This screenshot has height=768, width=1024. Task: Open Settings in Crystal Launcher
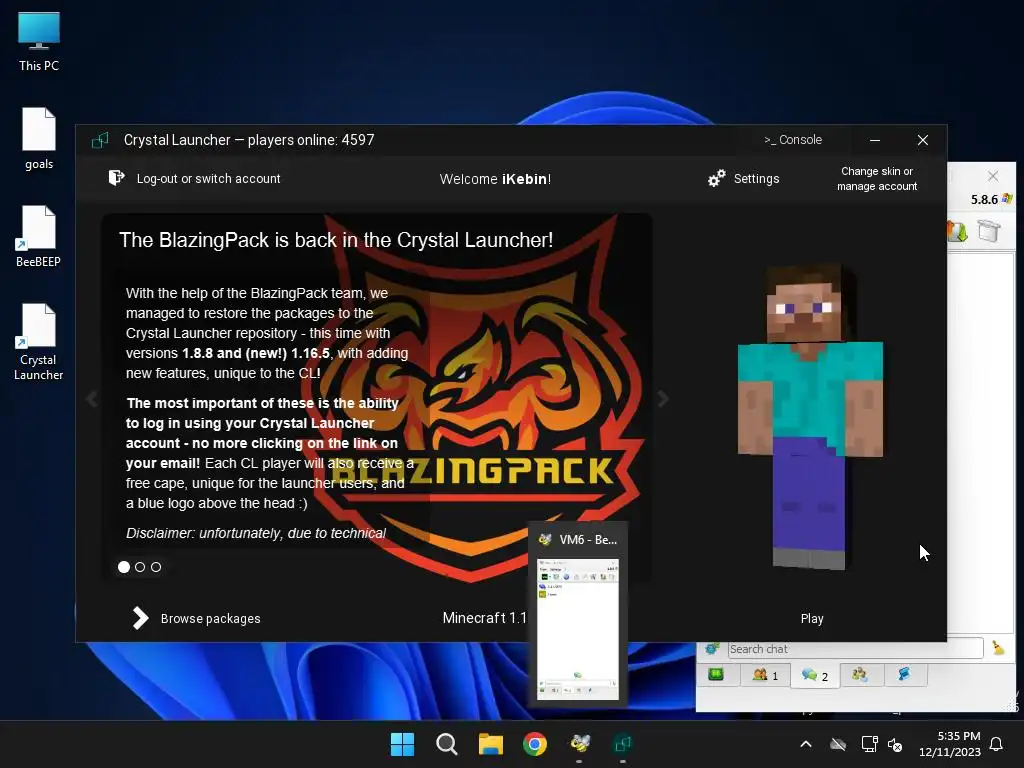756,178
